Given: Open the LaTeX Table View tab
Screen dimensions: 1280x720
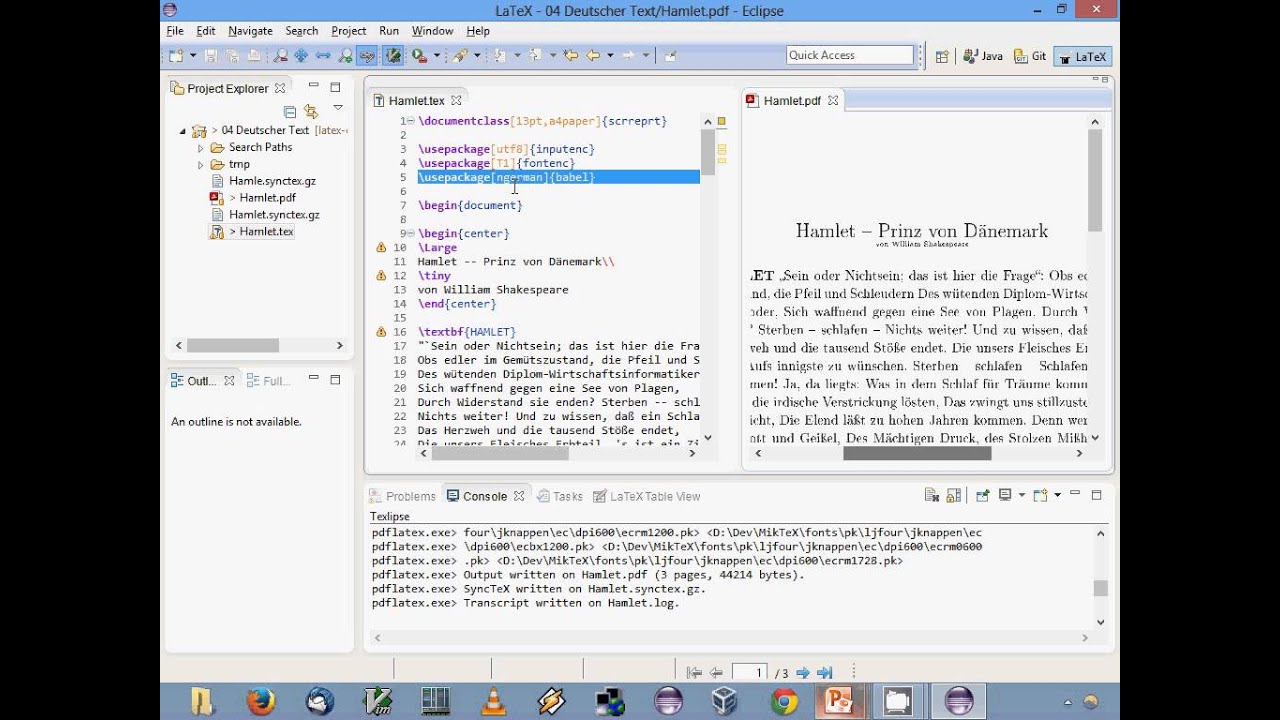Looking at the screenshot, I should tap(647, 496).
